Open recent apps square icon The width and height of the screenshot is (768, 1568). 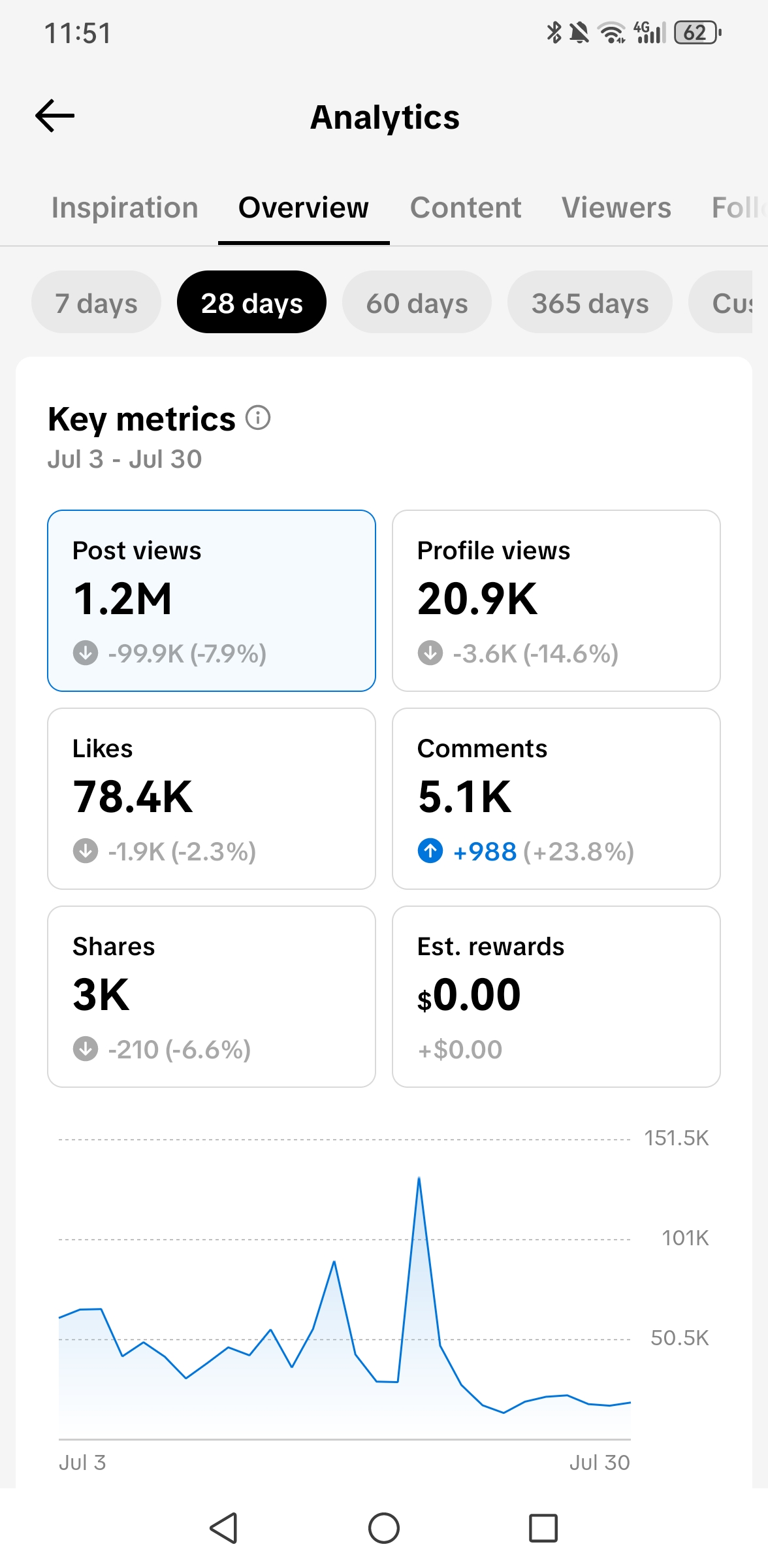543,1528
